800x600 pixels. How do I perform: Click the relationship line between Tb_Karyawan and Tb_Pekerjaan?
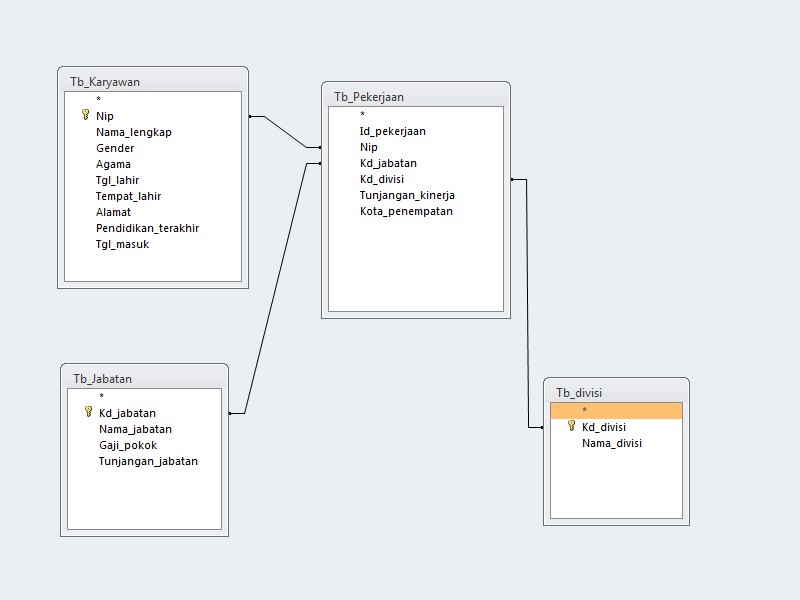click(283, 132)
